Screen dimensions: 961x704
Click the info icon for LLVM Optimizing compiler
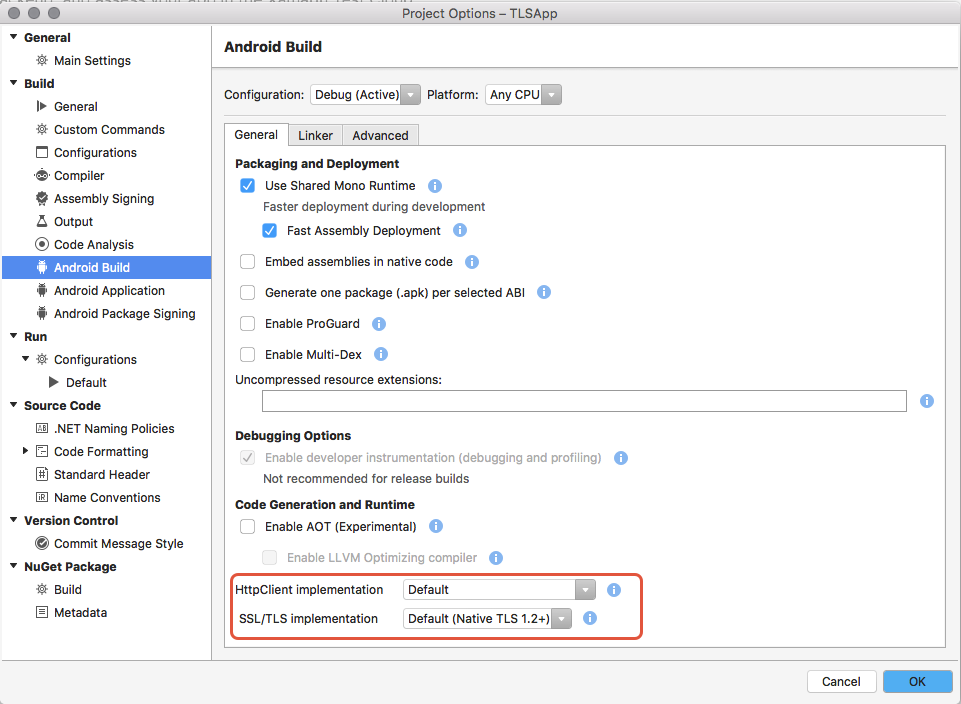point(496,558)
